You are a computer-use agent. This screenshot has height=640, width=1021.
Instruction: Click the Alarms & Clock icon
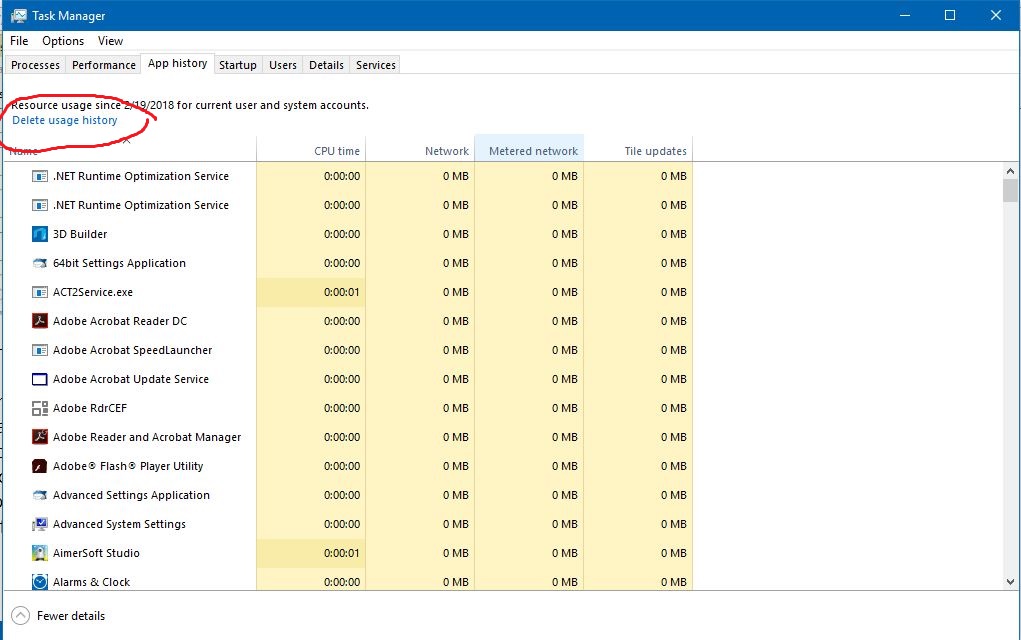[40, 582]
